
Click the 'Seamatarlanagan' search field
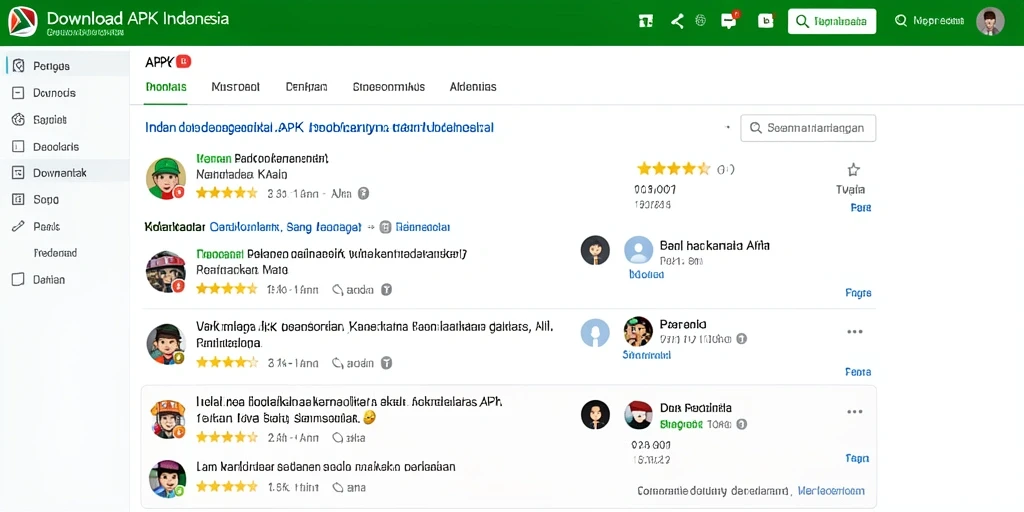coord(808,128)
